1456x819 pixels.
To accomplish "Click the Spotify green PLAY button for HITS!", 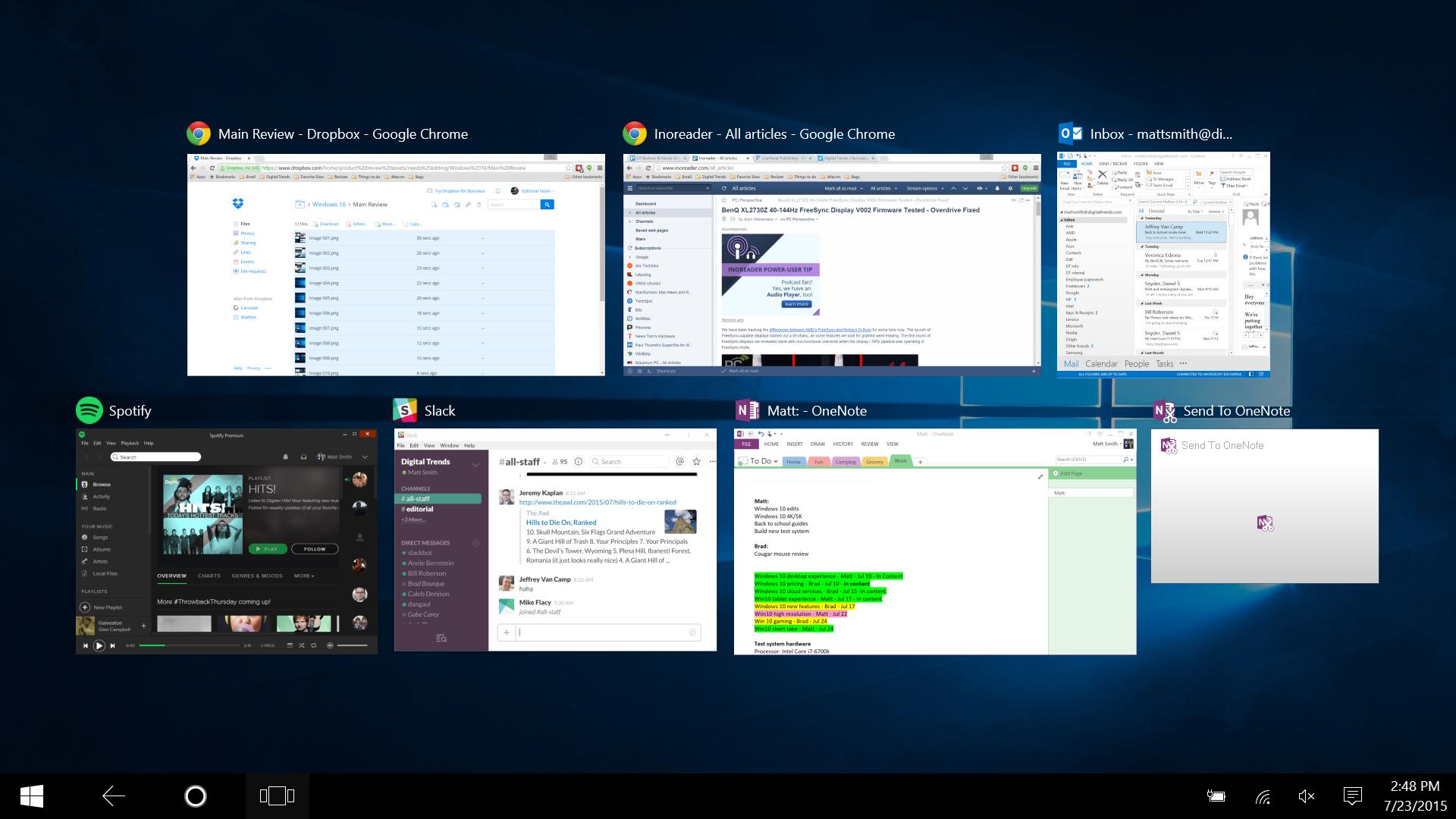I will tap(267, 548).
